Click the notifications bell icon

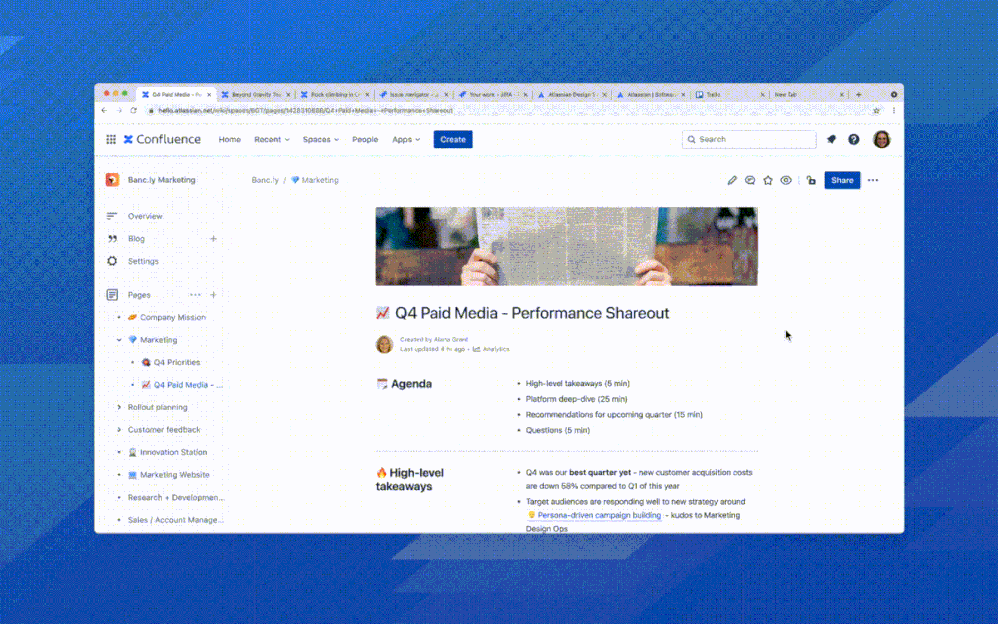coord(831,139)
